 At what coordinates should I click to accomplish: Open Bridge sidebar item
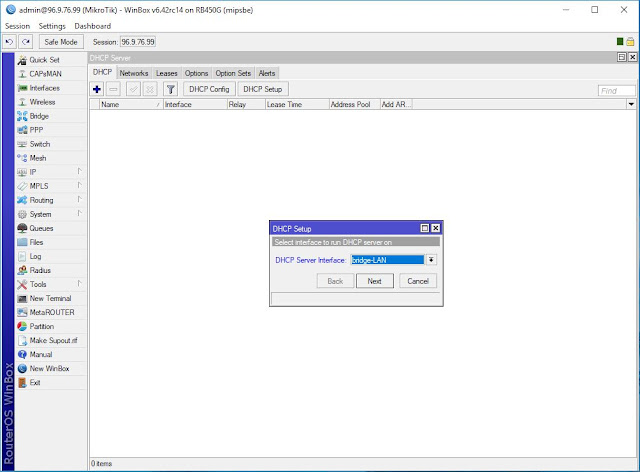point(51,116)
